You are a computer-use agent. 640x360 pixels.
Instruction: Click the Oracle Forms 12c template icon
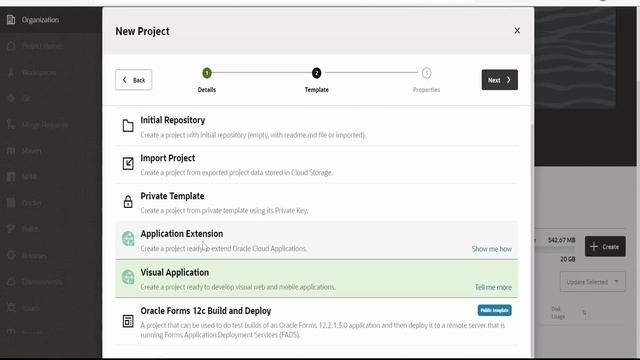coord(128,321)
